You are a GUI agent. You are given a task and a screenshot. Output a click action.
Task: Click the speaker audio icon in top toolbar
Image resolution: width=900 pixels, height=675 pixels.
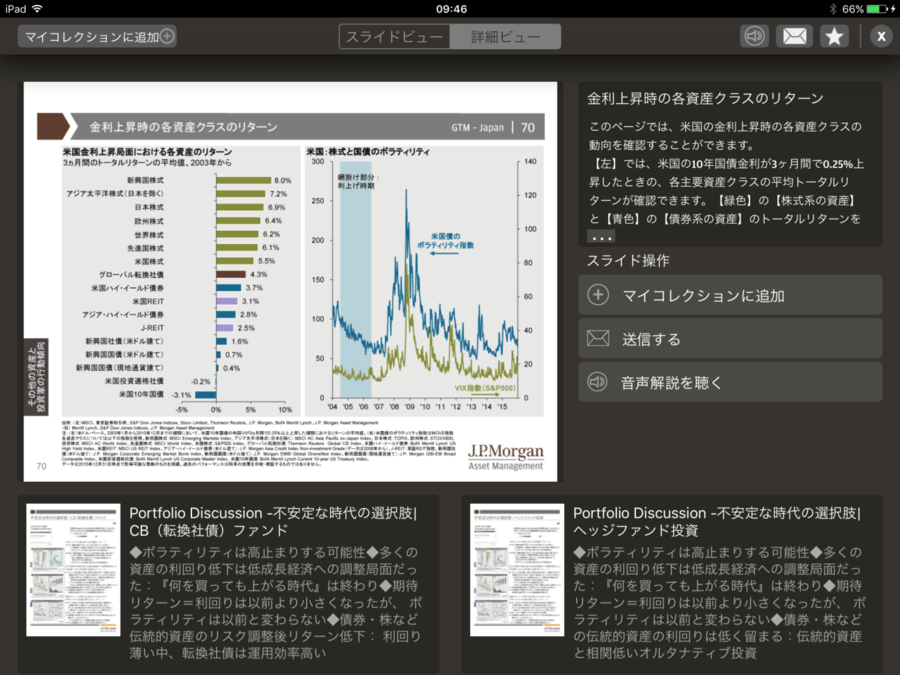point(754,37)
